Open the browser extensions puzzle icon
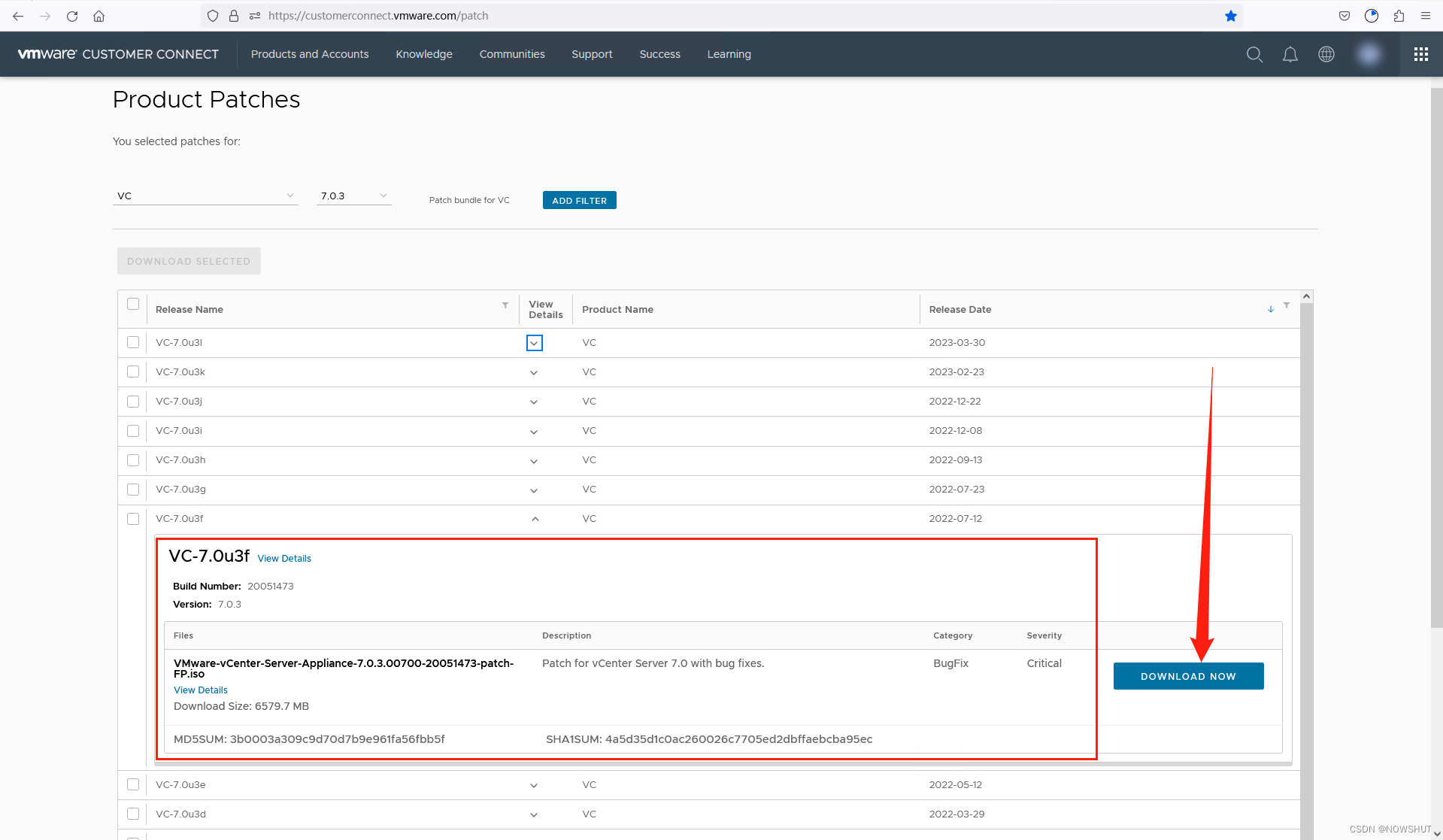Image resolution: width=1443 pixels, height=840 pixels. click(1399, 16)
